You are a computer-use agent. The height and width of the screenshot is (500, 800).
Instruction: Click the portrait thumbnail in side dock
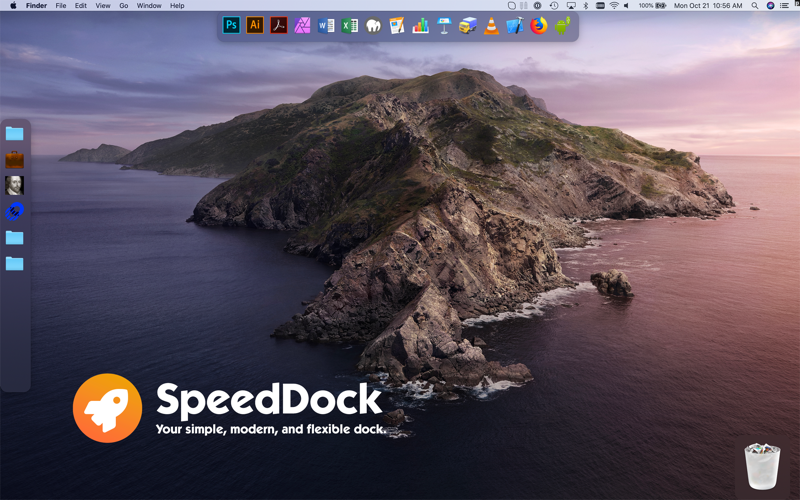[x=14, y=185]
